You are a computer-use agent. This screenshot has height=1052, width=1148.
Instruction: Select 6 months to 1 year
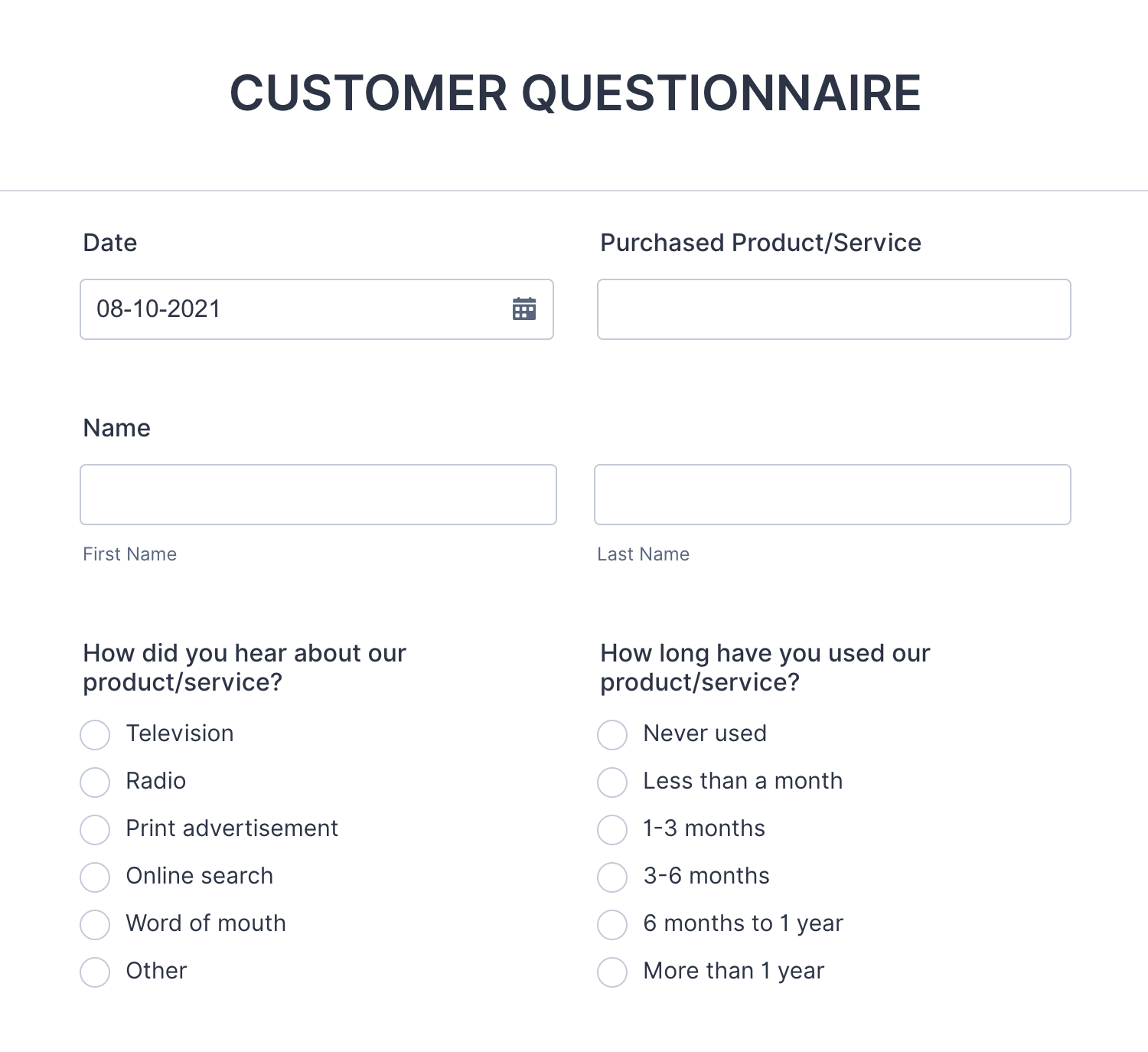coord(612,925)
